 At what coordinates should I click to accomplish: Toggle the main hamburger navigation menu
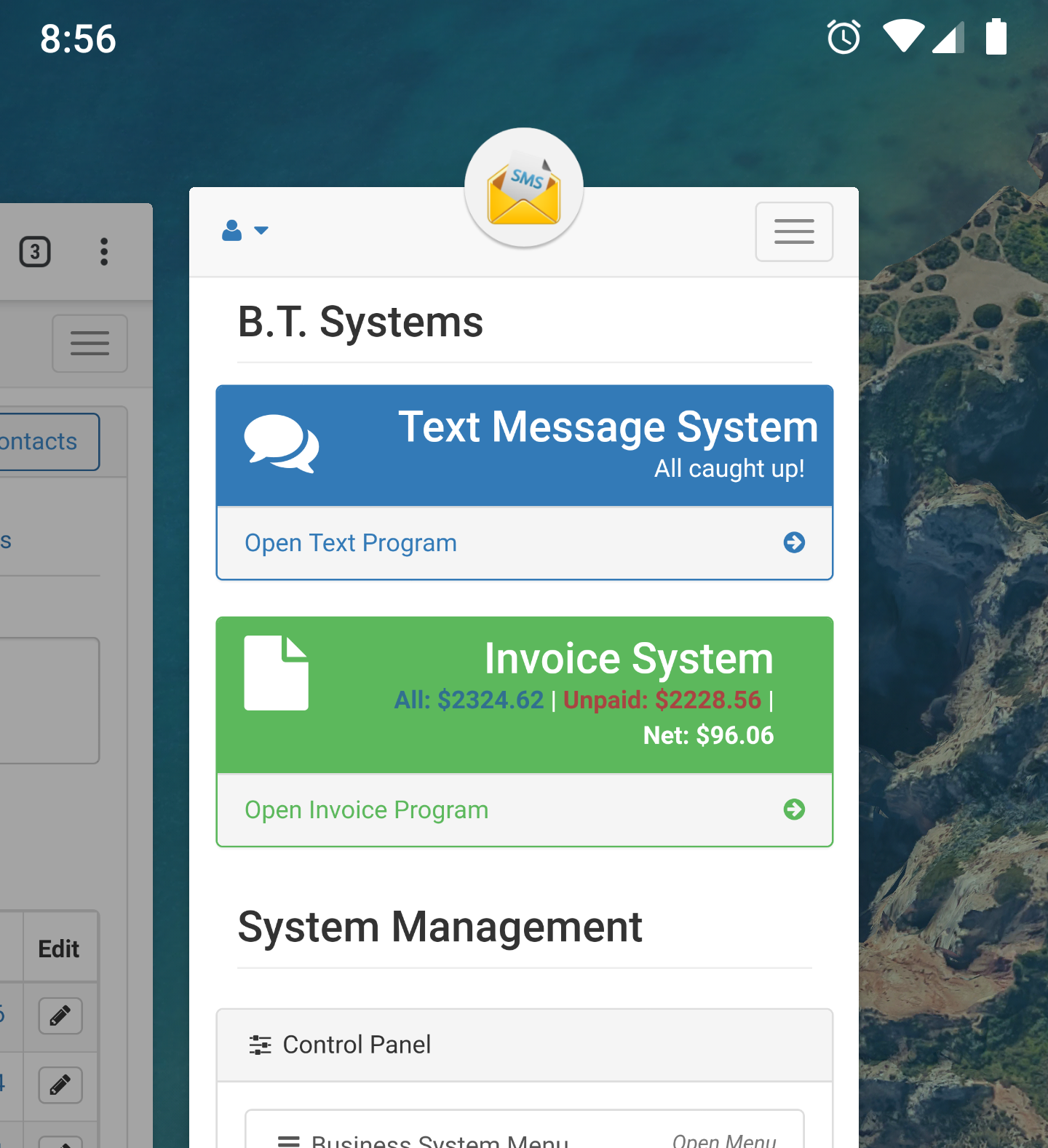[793, 231]
